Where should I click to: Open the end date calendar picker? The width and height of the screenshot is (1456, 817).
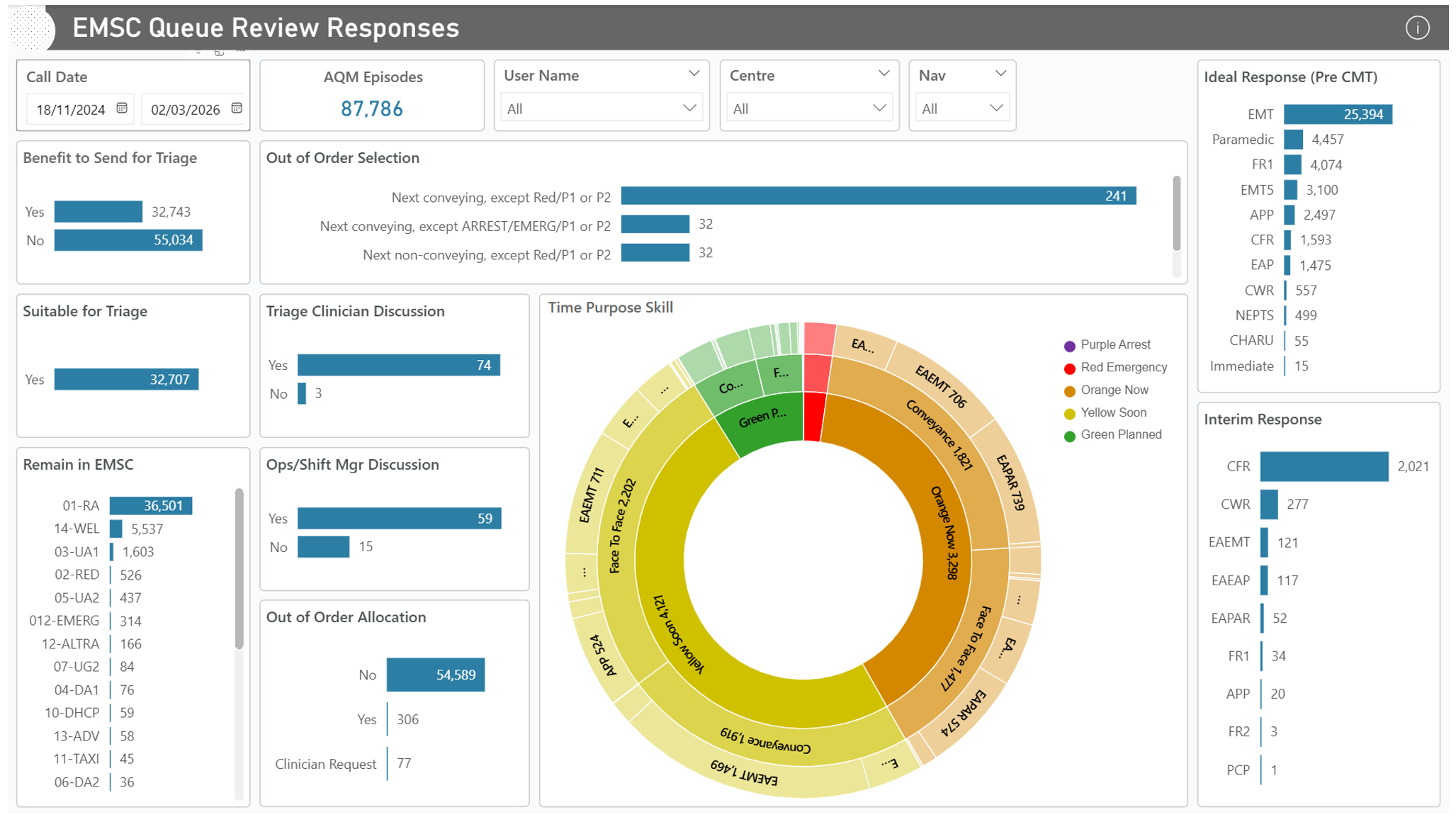click(236, 108)
